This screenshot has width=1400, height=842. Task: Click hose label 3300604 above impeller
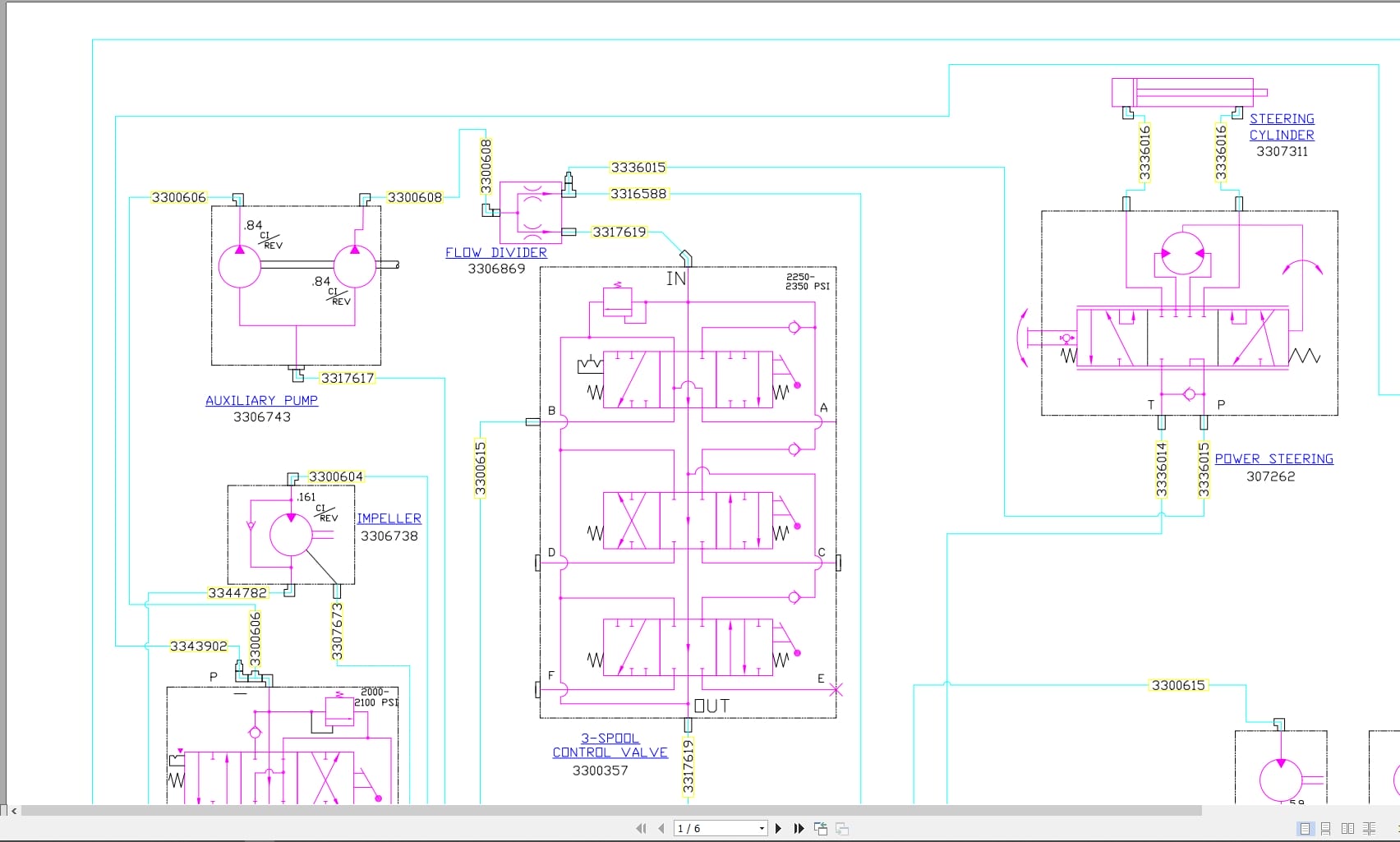pyautogui.click(x=336, y=476)
